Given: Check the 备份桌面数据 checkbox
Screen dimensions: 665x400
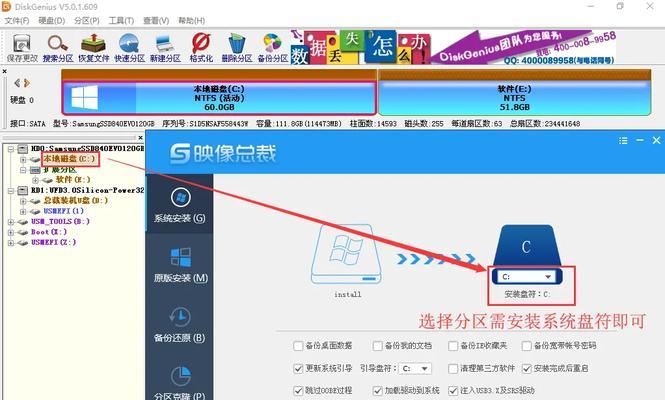Looking at the screenshot, I should click(x=298, y=346).
